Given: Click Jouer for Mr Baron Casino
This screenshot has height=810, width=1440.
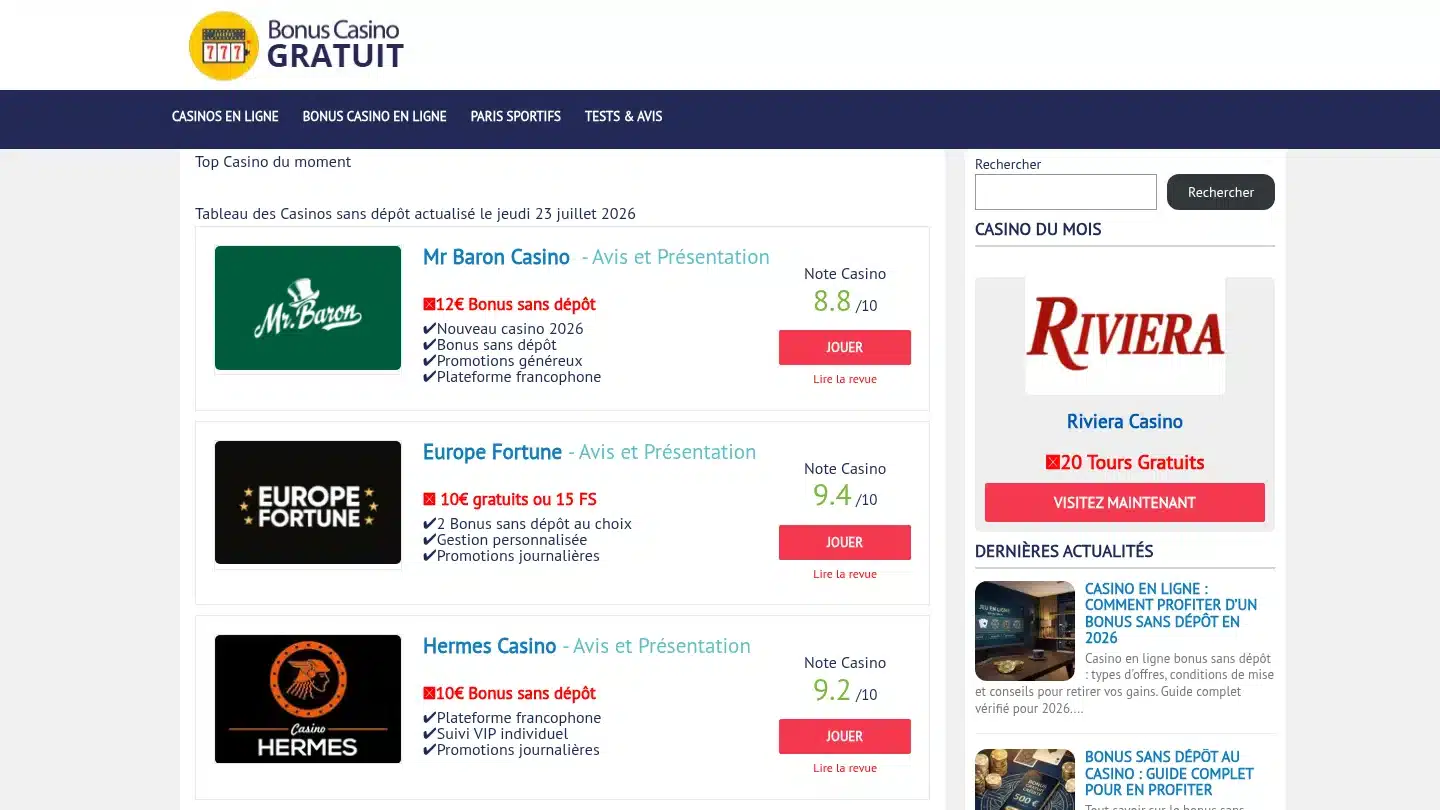Looking at the screenshot, I should pos(845,347).
